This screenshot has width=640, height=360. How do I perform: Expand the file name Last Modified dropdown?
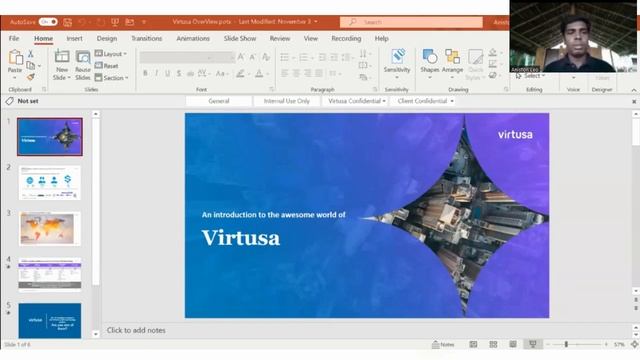point(316,22)
